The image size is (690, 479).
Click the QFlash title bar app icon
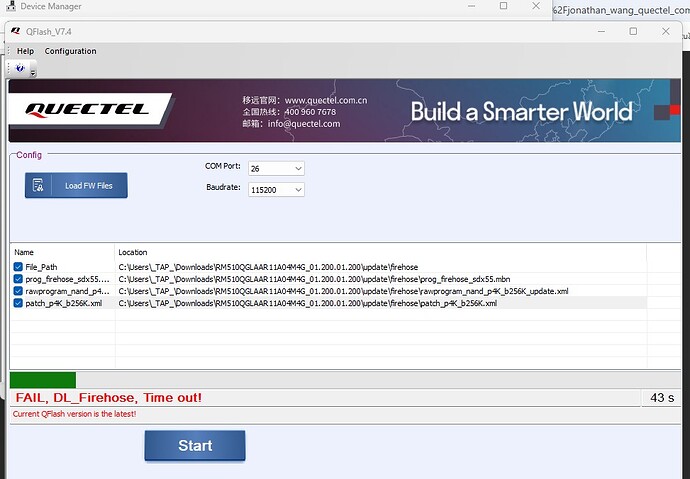click(x=16, y=31)
